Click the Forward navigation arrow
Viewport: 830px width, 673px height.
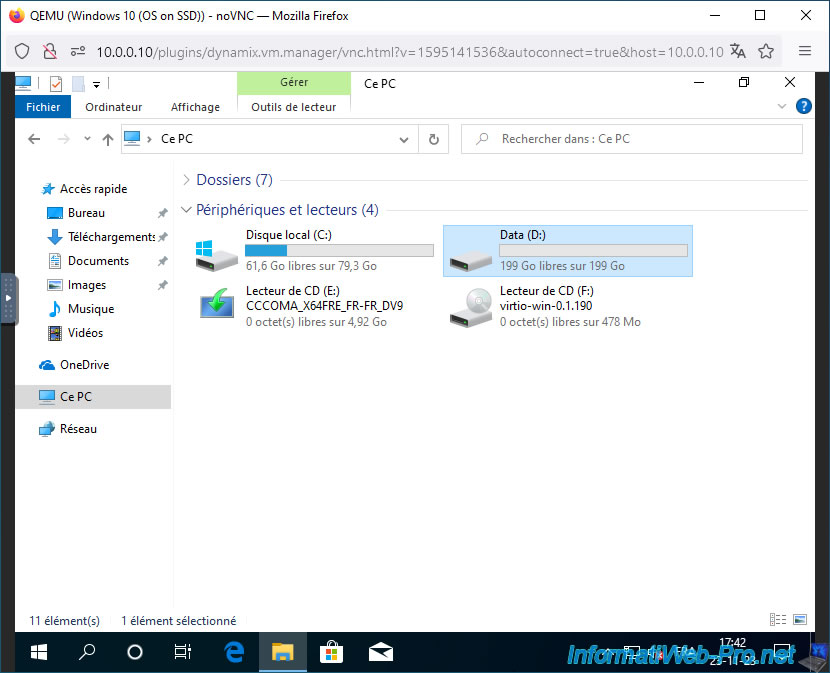[x=64, y=139]
